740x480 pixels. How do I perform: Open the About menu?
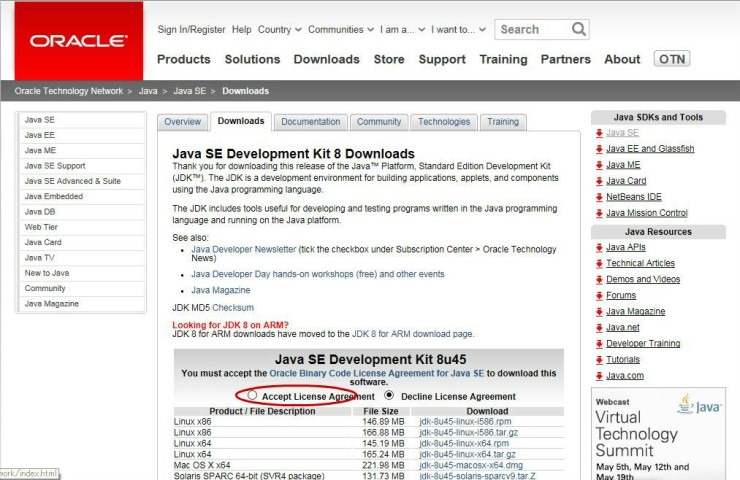point(622,59)
